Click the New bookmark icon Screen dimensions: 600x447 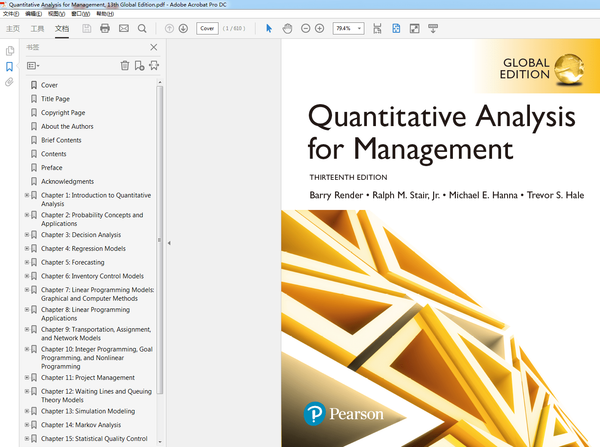pos(139,65)
